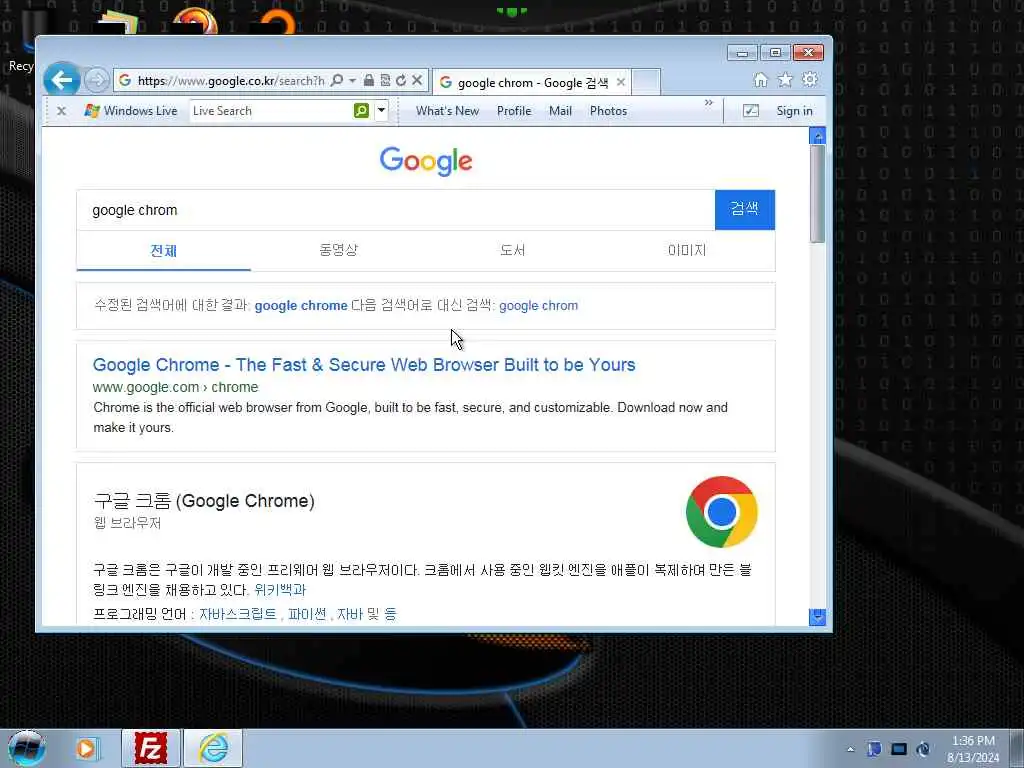Click the magnifier search icon in address bar
The width and height of the screenshot is (1024, 768).
click(336, 80)
